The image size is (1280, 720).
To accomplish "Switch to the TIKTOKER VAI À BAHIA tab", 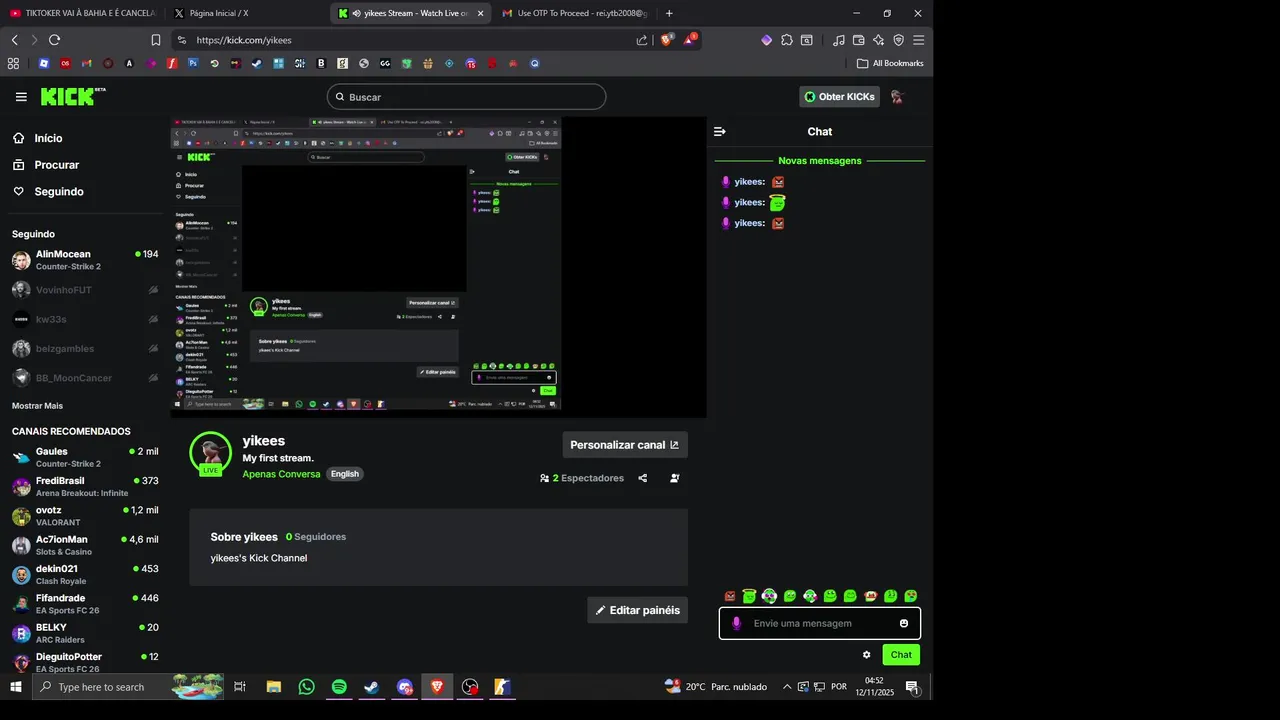I will tap(82, 13).
